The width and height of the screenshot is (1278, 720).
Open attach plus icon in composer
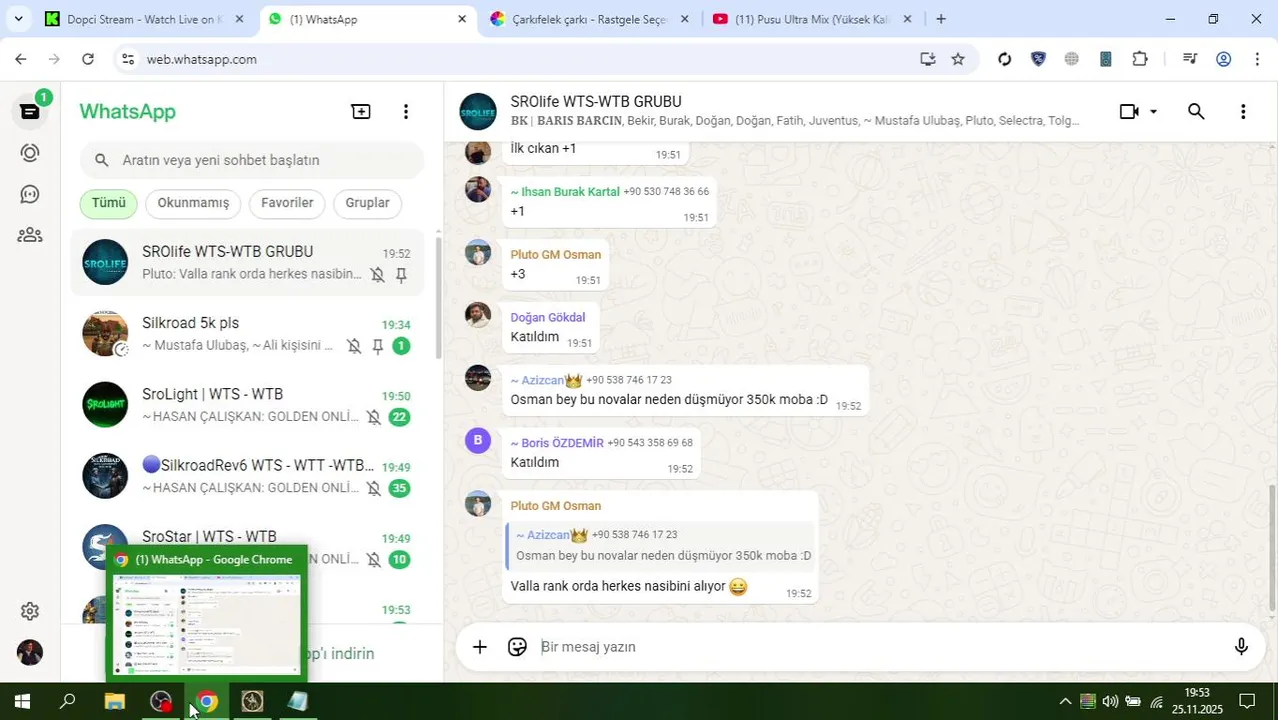pyautogui.click(x=480, y=647)
